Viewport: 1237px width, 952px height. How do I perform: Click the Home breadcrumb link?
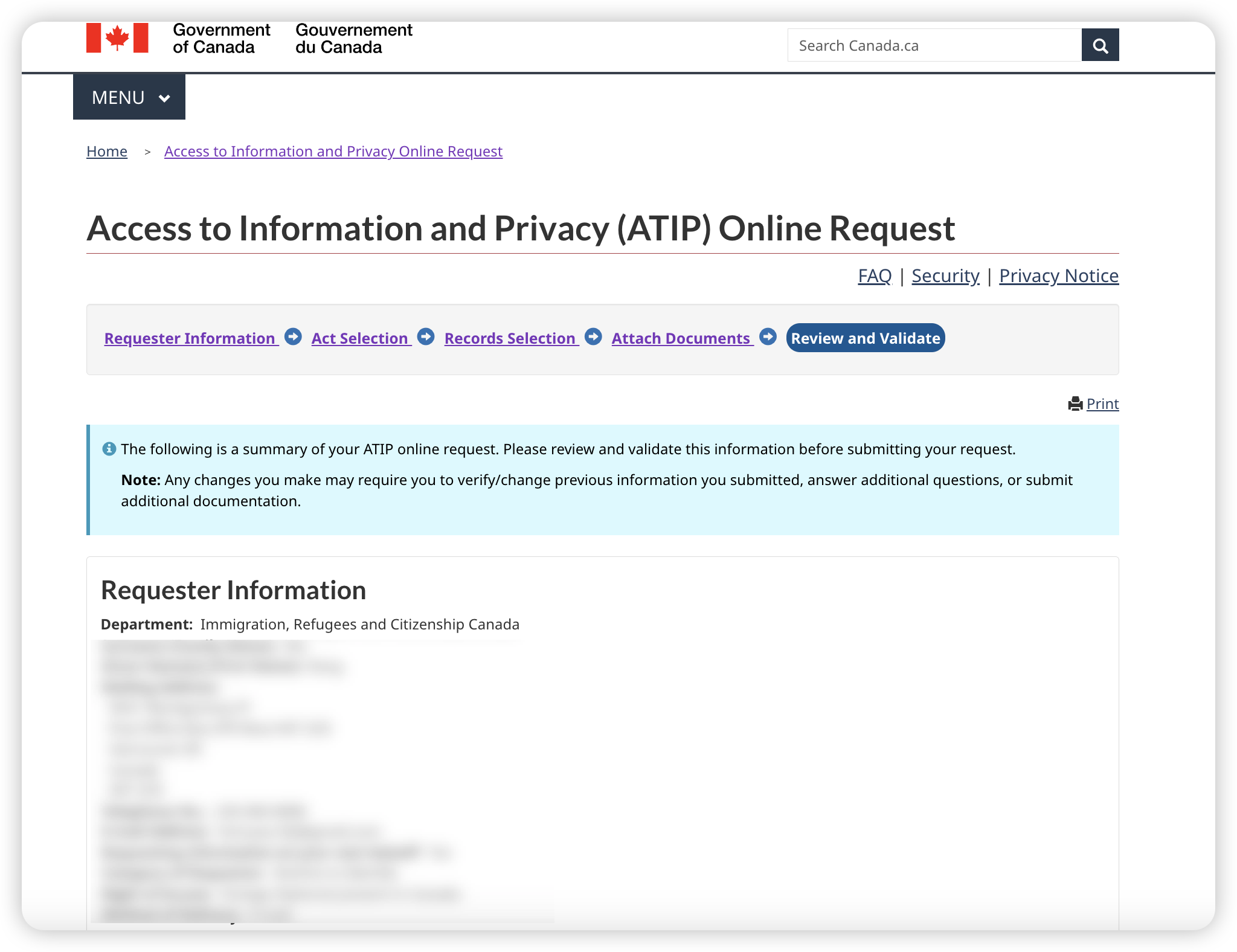click(107, 152)
